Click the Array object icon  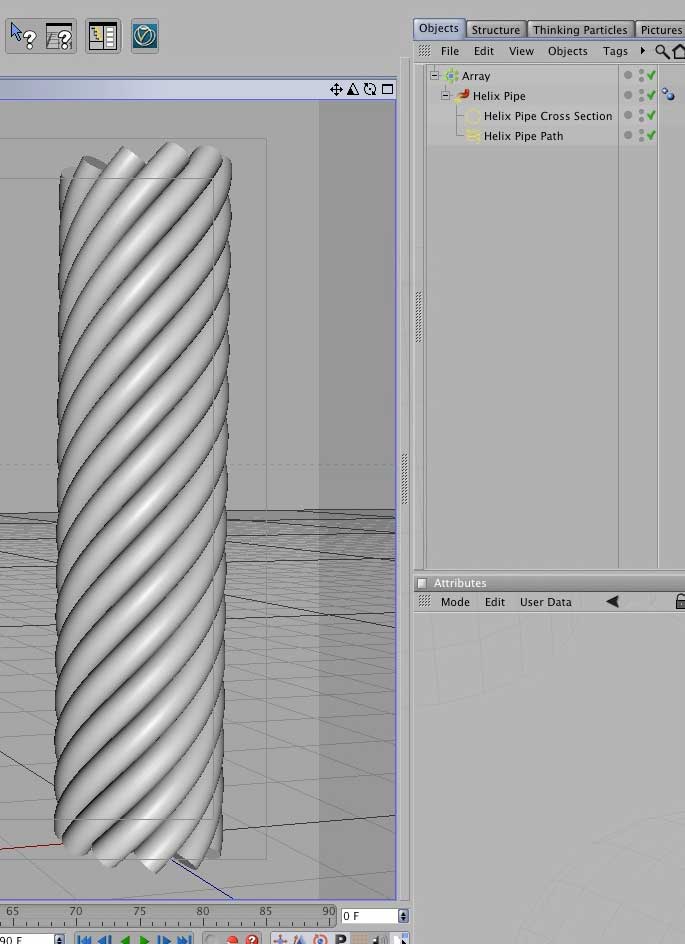point(451,76)
